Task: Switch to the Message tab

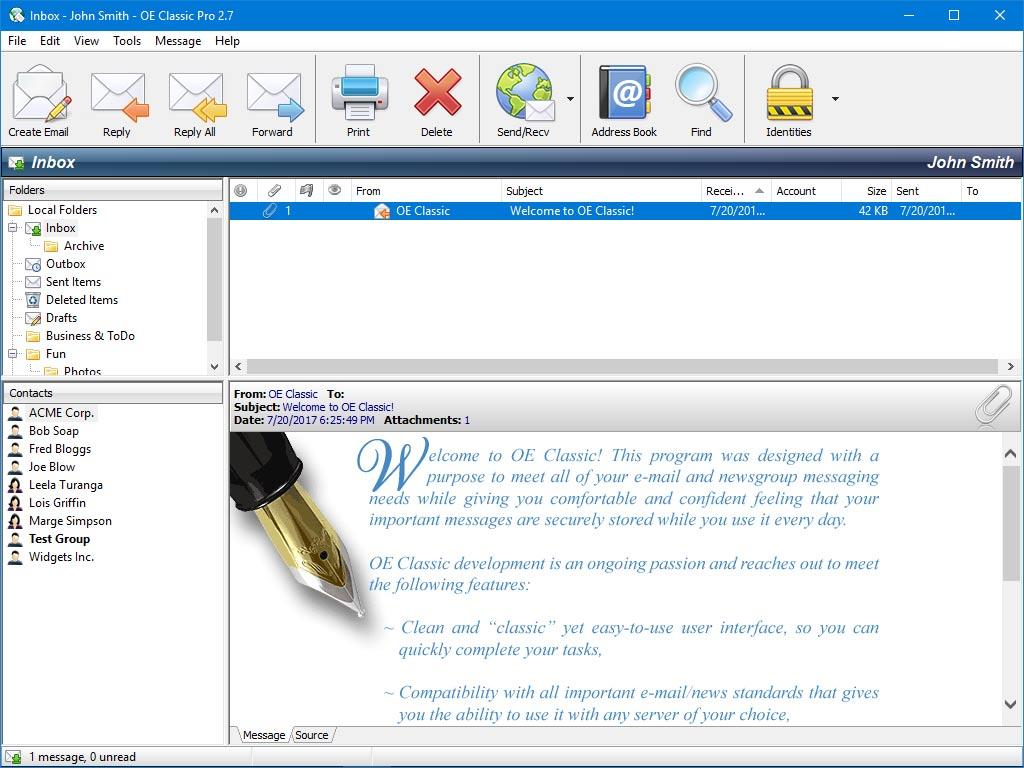Action: (264, 735)
